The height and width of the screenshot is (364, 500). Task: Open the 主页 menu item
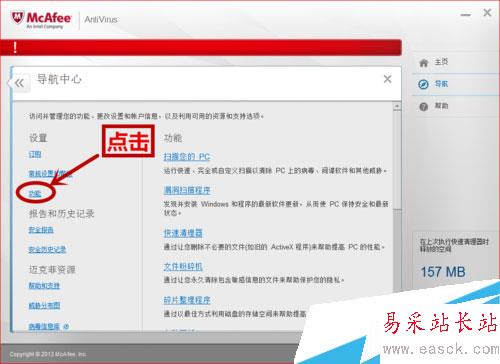(441, 62)
